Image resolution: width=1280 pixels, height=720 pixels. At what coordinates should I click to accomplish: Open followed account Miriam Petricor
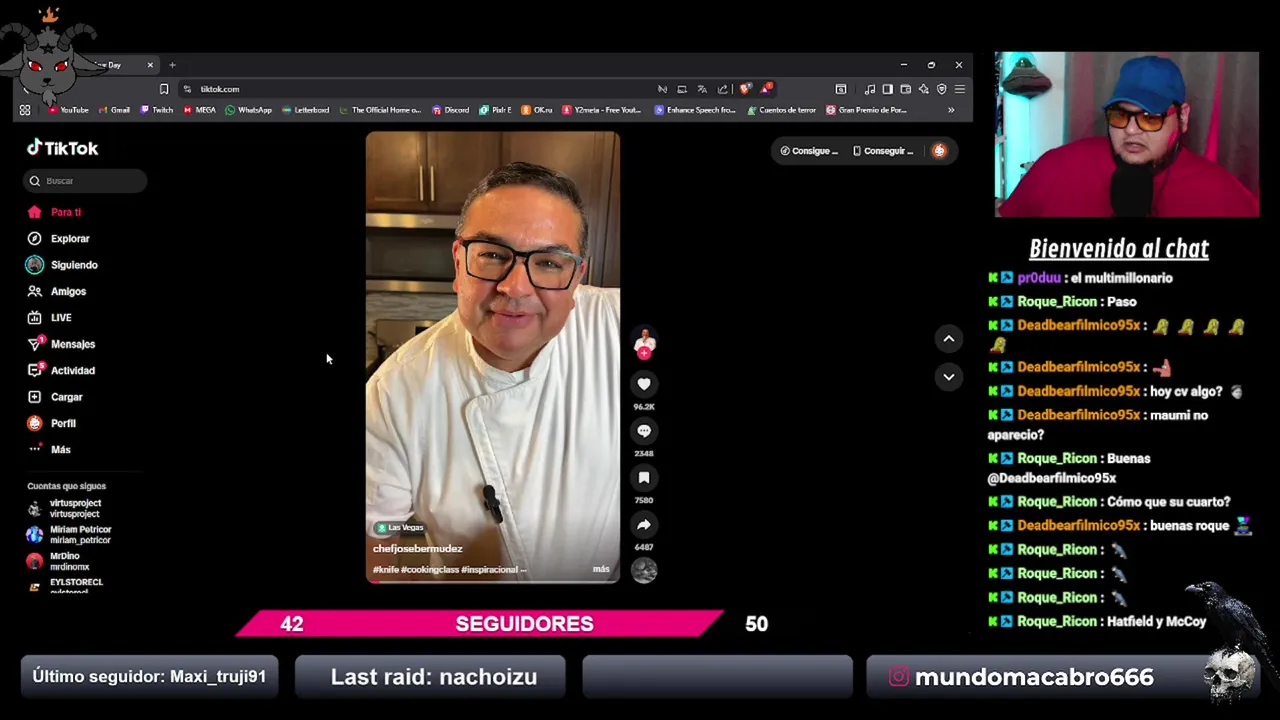pyautogui.click(x=70, y=535)
